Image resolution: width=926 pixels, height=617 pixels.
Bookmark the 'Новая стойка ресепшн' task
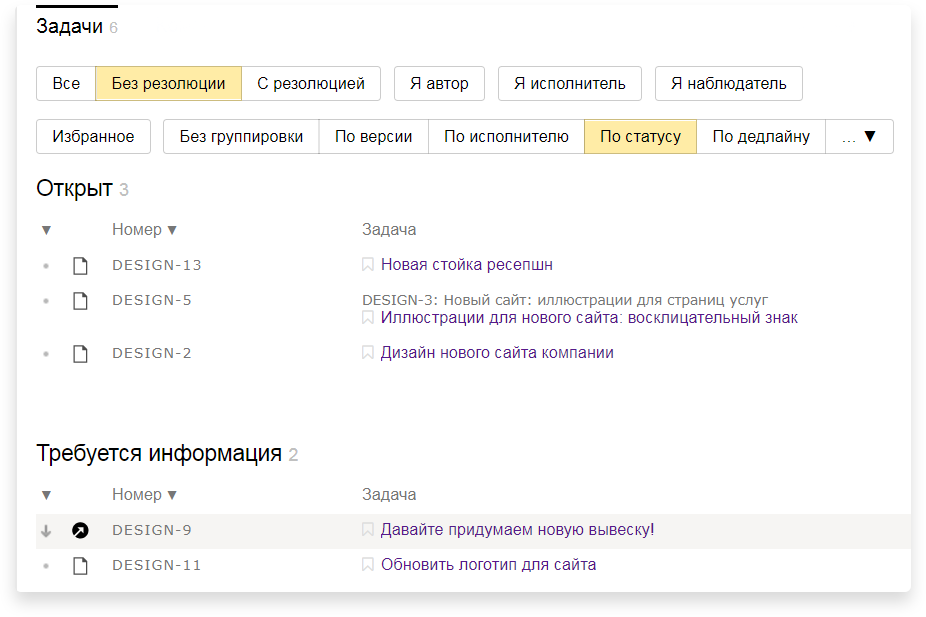click(x=367, y=265)
